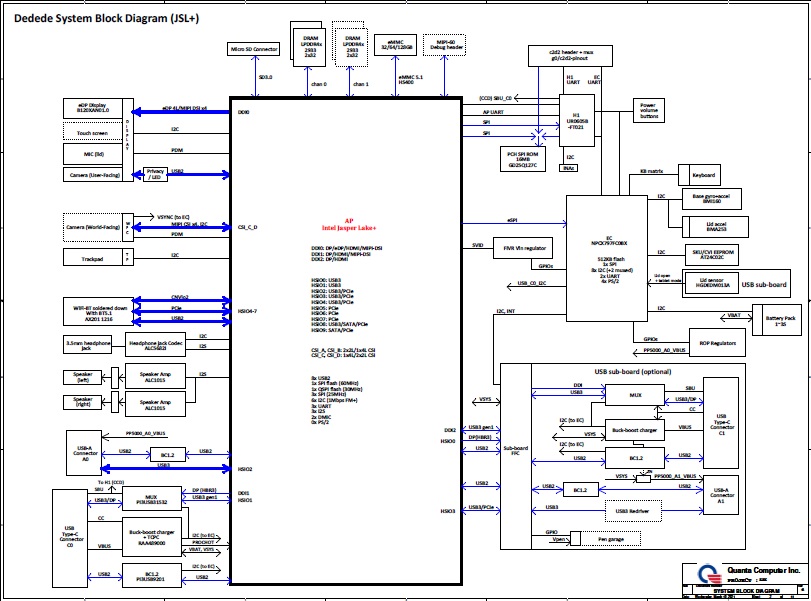Select the HSIO4-7 port label

[247, 311]
